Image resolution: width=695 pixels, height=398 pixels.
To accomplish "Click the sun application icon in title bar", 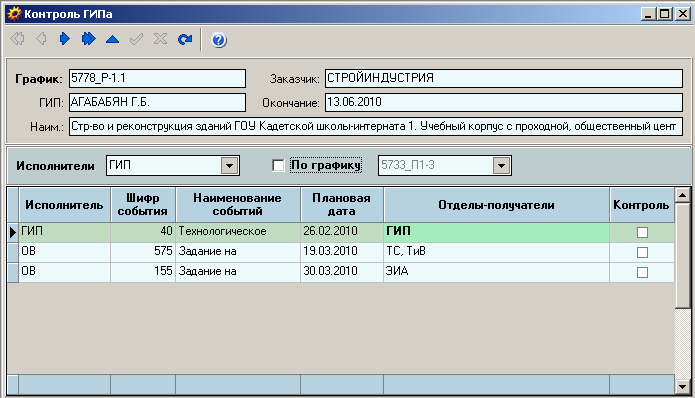I will 14,14.
